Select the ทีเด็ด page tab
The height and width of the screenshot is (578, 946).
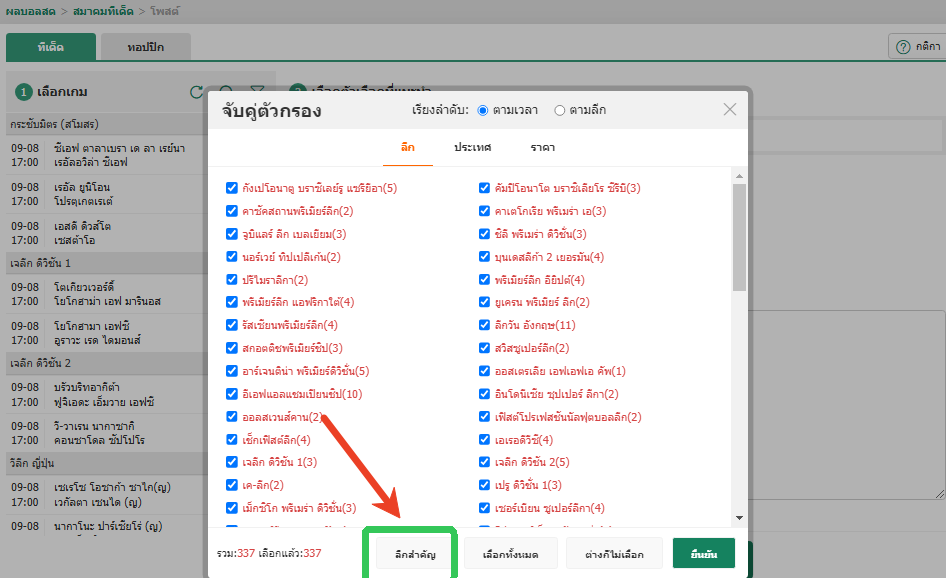[51, 47]
